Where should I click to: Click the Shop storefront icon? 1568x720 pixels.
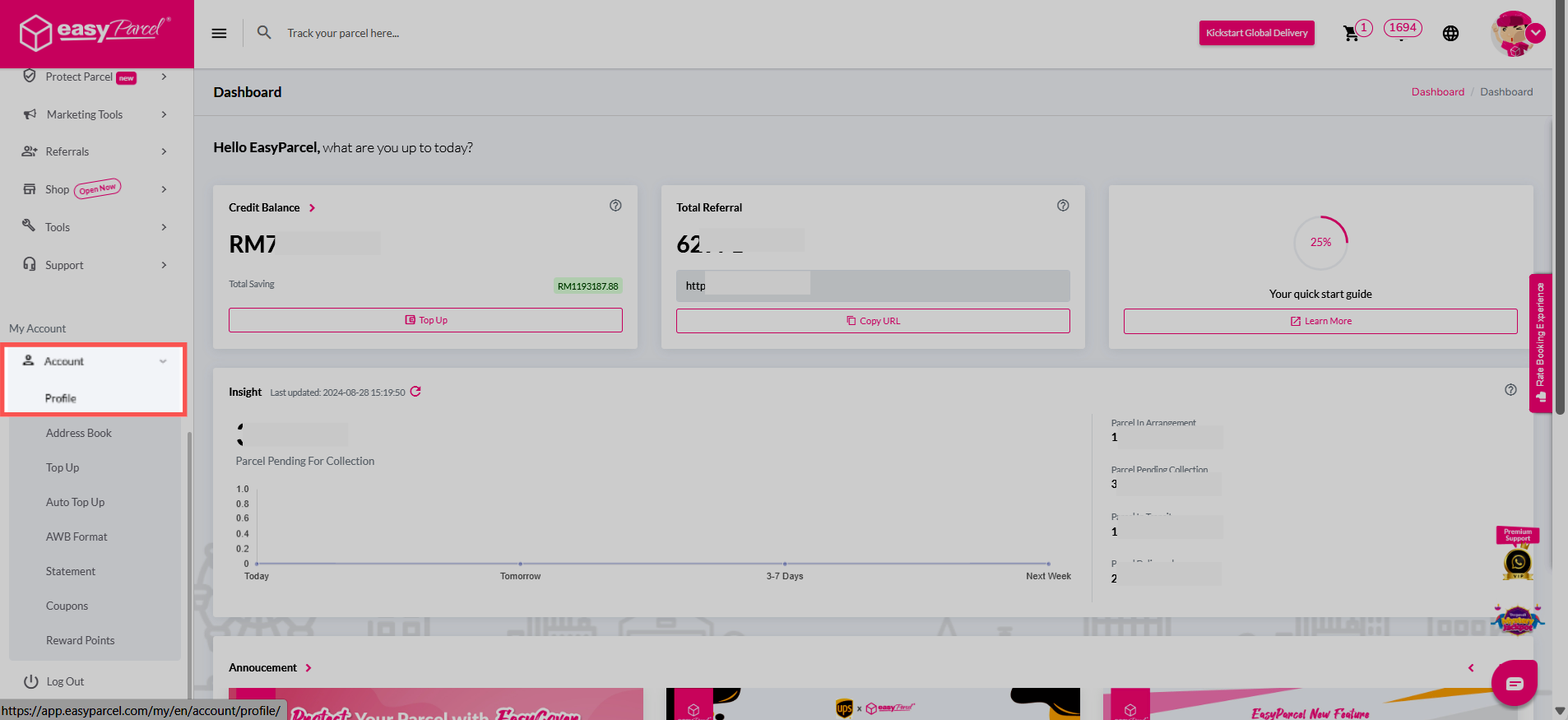[x=30, y=189]
